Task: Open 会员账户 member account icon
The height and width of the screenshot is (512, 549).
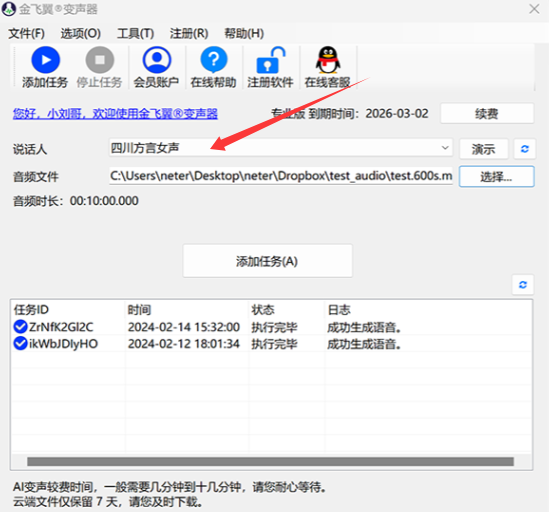Action: click(x=157, y=60)
